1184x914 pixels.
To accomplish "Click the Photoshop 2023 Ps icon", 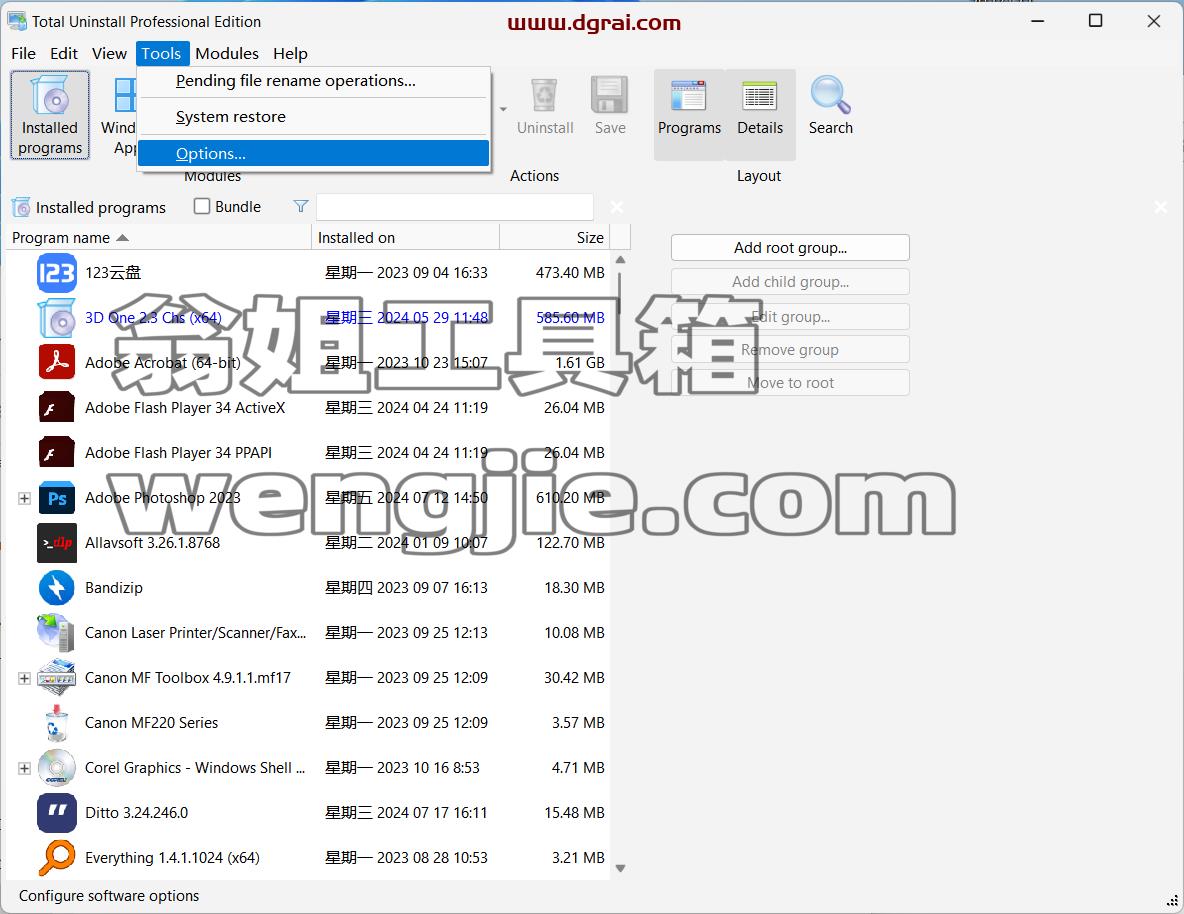I will (x=57, y=498).
